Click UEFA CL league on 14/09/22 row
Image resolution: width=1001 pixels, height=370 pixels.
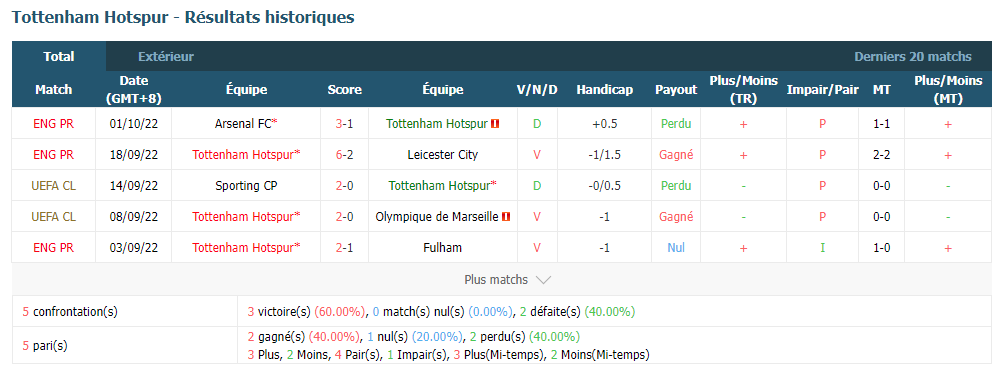click(54, 186)
